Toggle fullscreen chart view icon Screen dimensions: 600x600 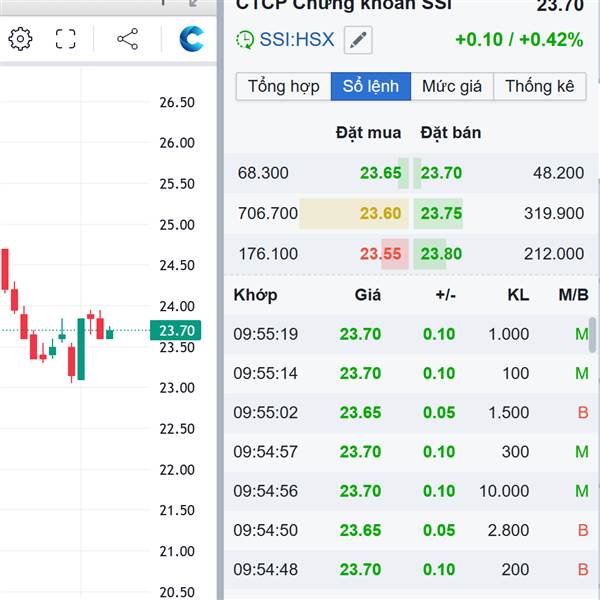pos(65,39)
